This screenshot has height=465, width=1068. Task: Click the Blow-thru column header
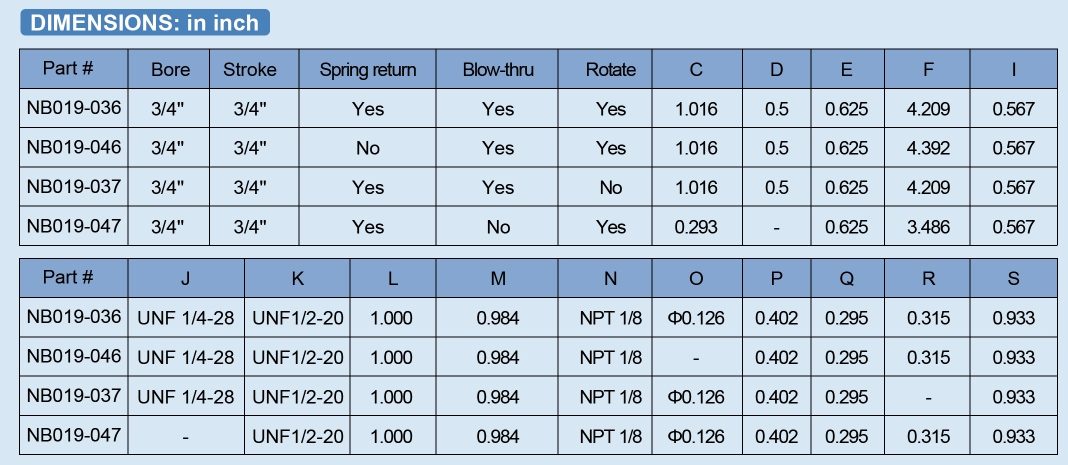tap(498, 69)
